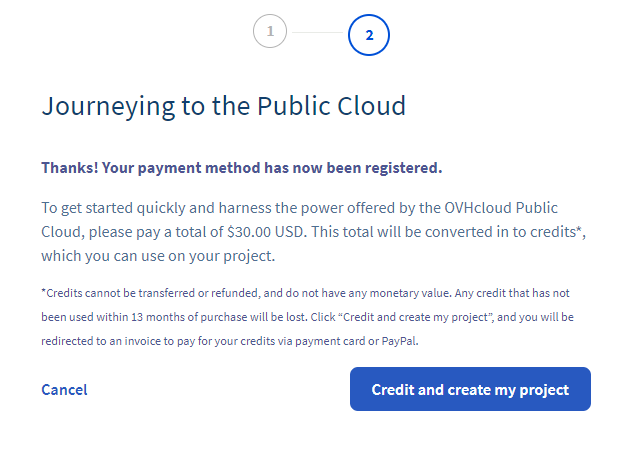Click the bold payment method registered message
Image resolution: width=634 pixels, height=461 pixels.
pyautogui.click(x=241, y=167)
